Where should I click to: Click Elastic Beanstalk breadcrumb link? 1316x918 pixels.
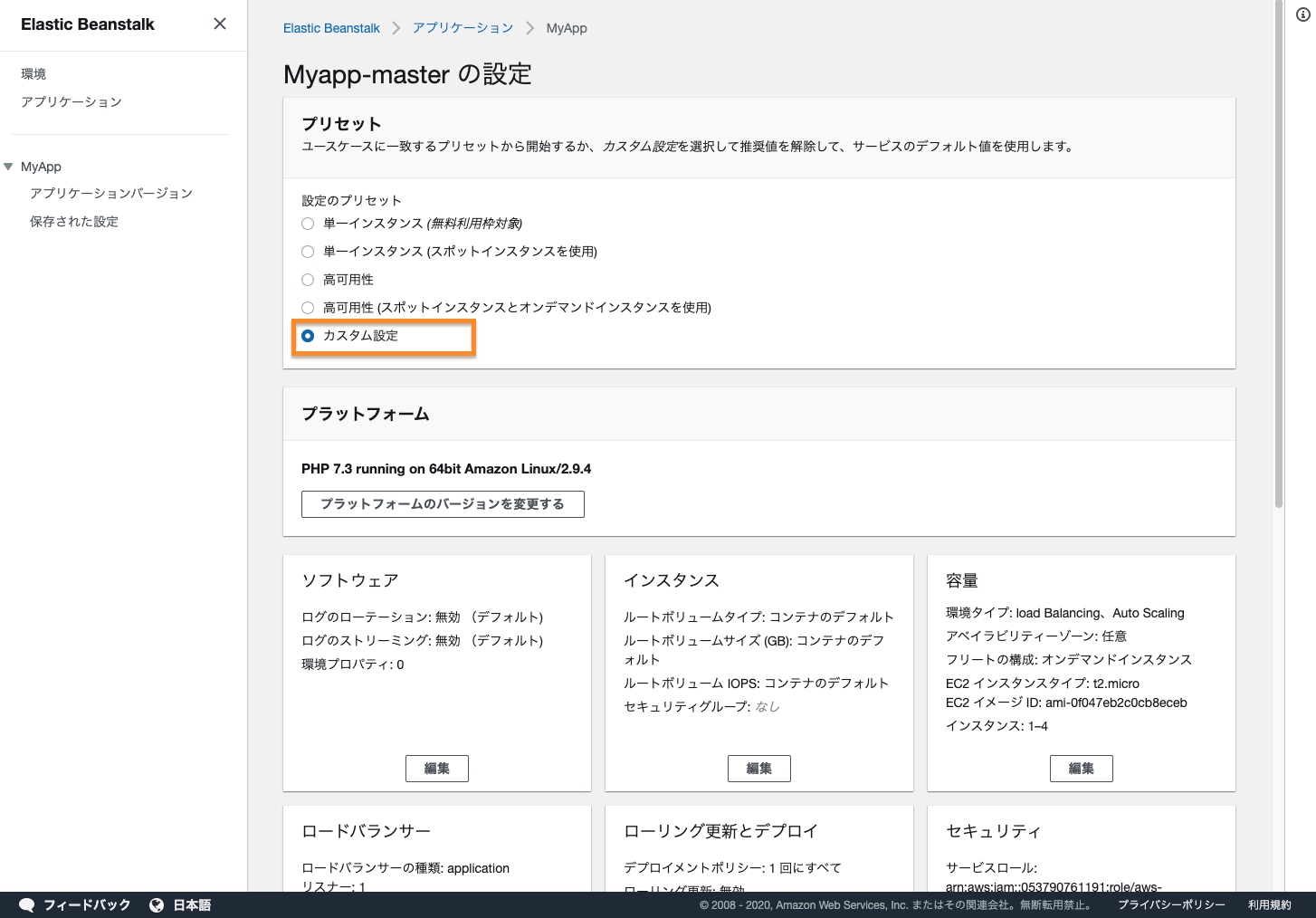[331, 28]
